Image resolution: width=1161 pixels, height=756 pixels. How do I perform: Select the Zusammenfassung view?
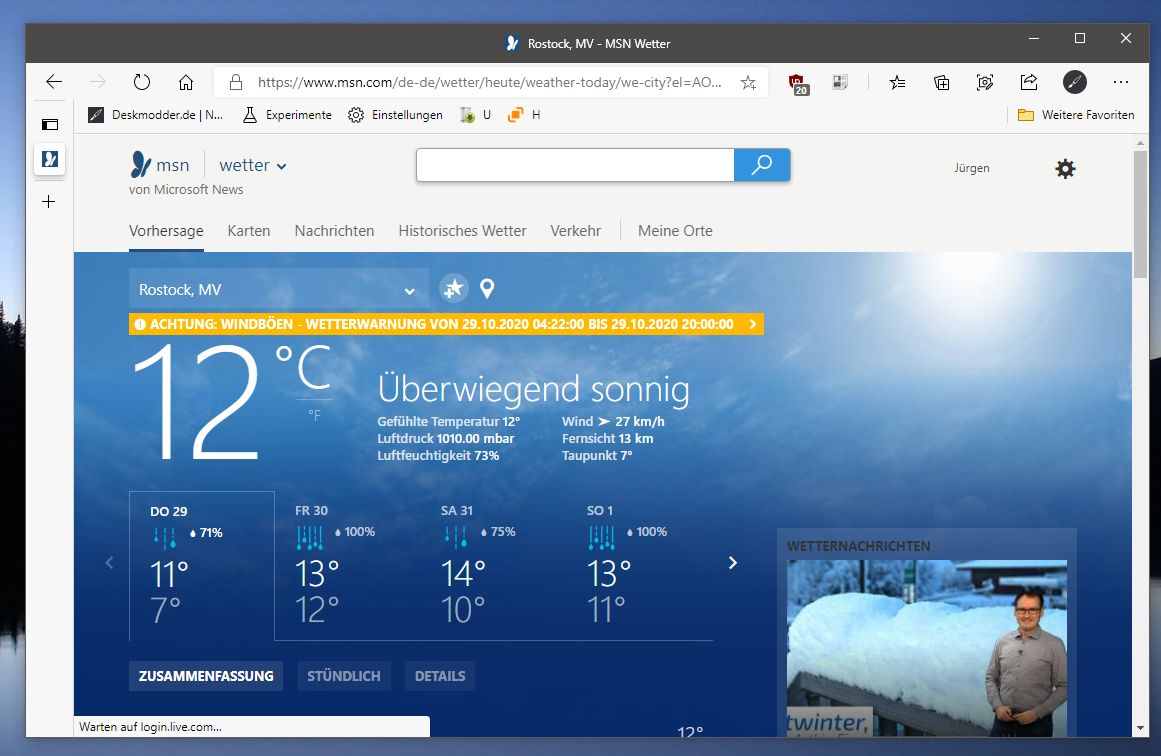coord(206,676)
